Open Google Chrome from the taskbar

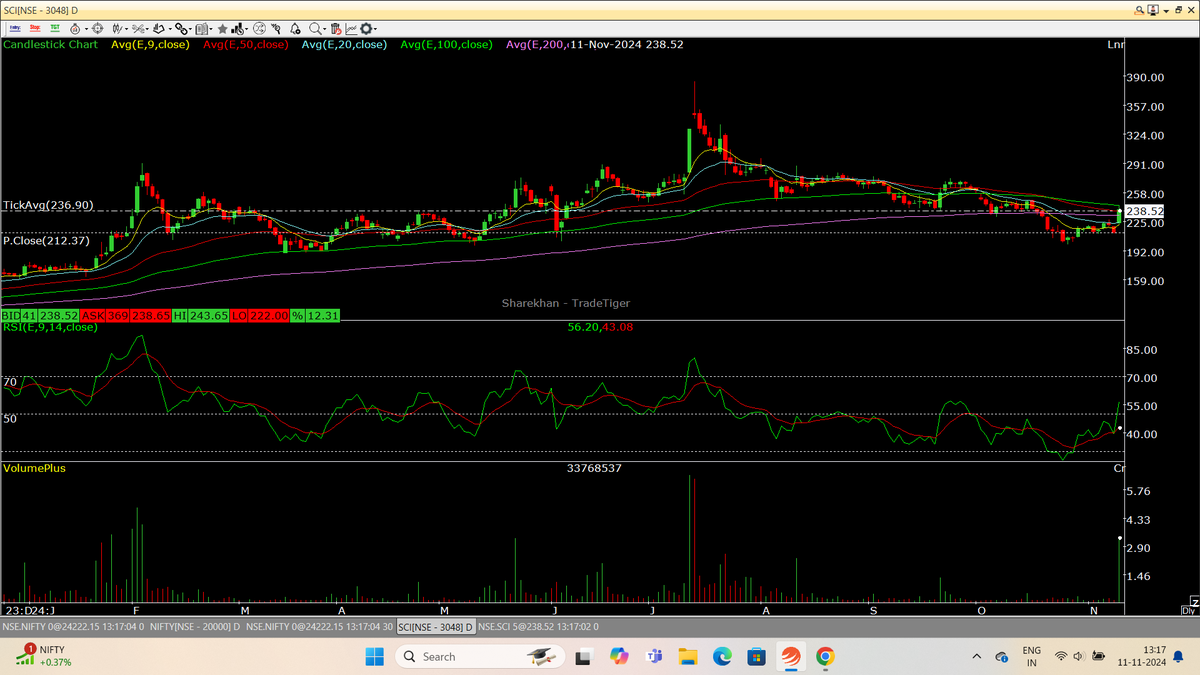tap(825, 657)
